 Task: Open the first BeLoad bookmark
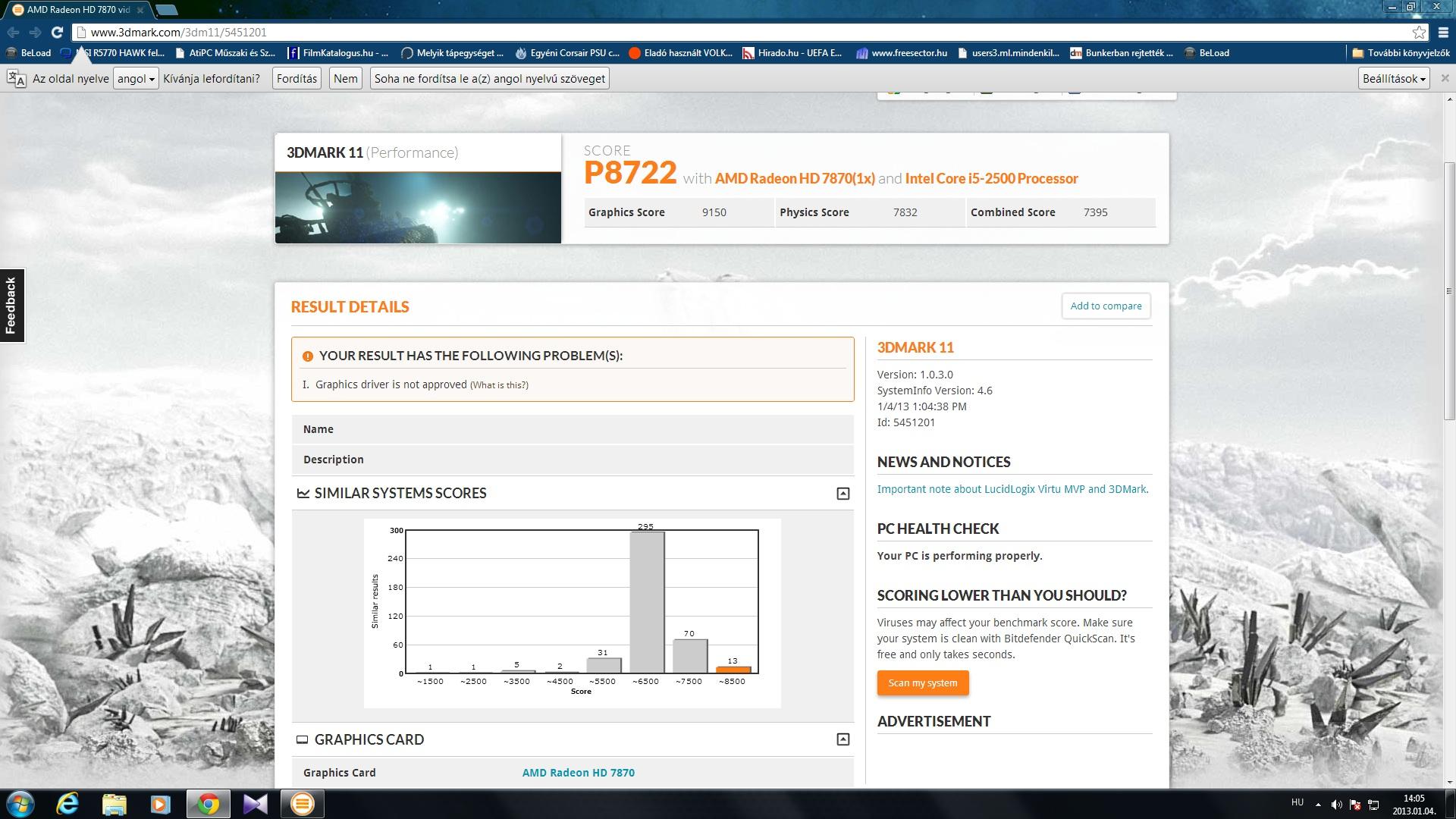28,53
